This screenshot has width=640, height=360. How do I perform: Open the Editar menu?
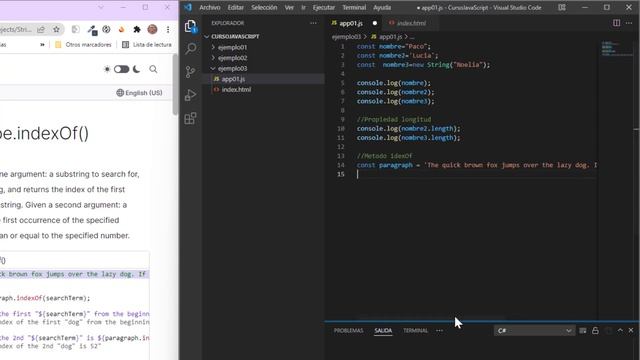[x=236, y=7]
